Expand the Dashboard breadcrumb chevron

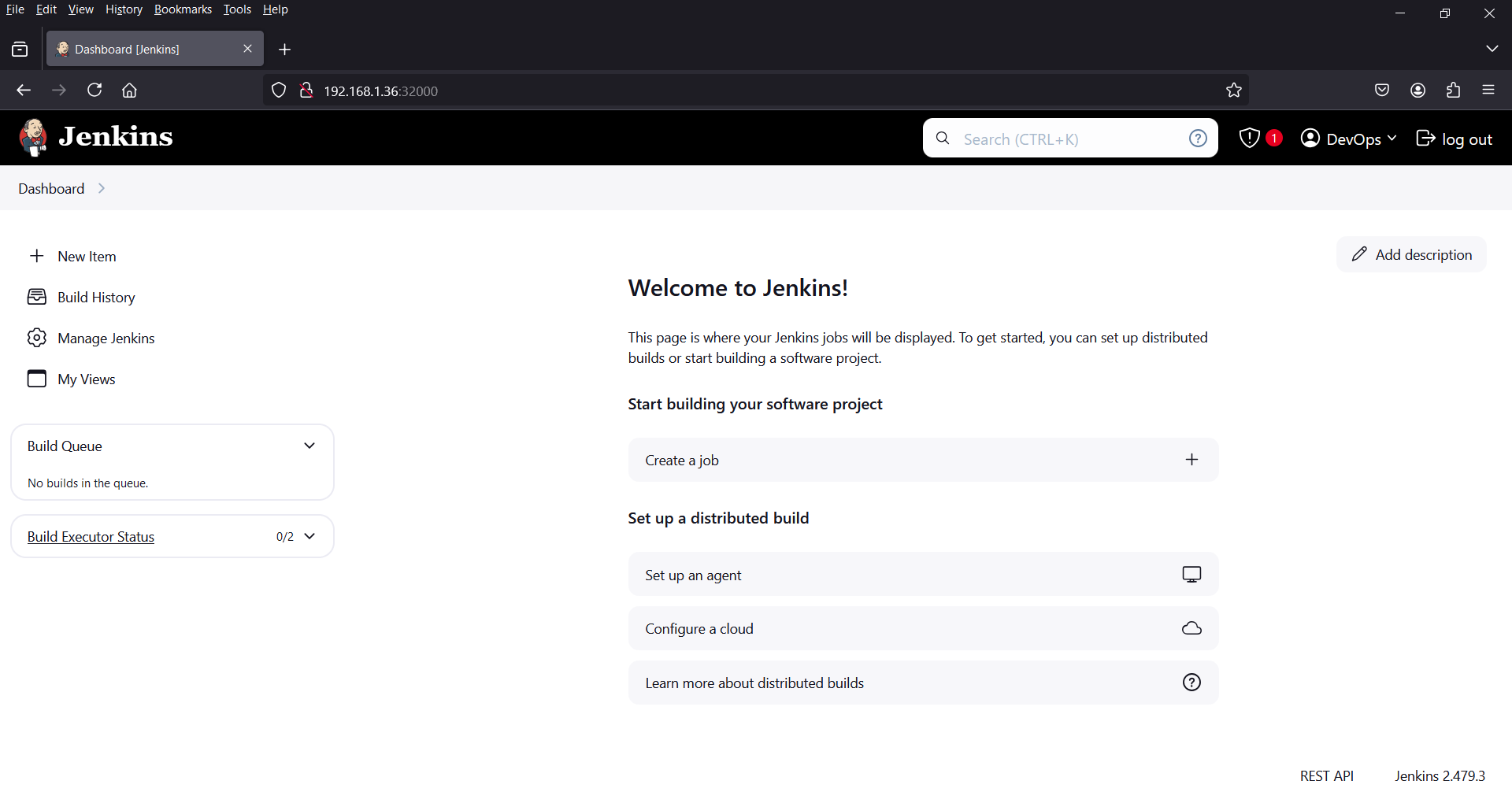point(102,188)
